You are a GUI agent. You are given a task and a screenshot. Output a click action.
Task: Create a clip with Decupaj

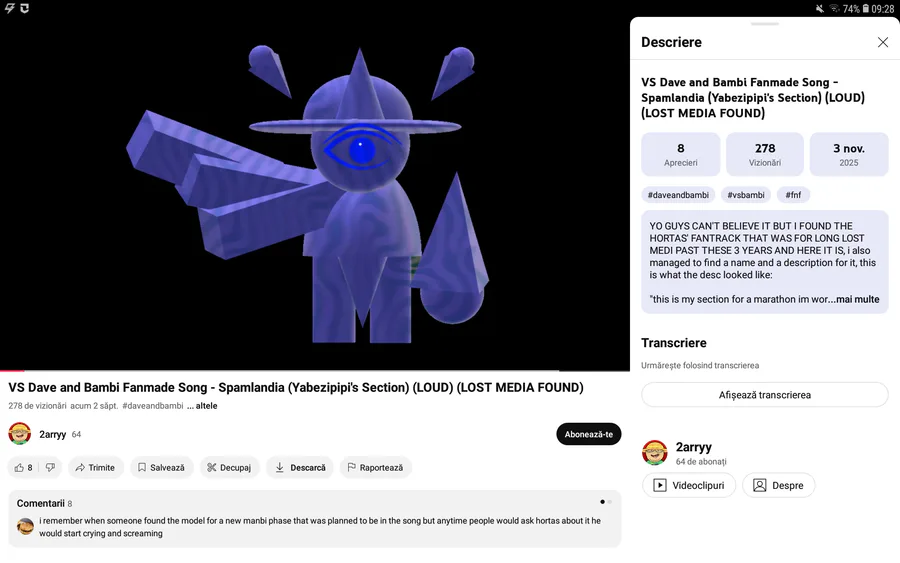[x=229, y=468]
